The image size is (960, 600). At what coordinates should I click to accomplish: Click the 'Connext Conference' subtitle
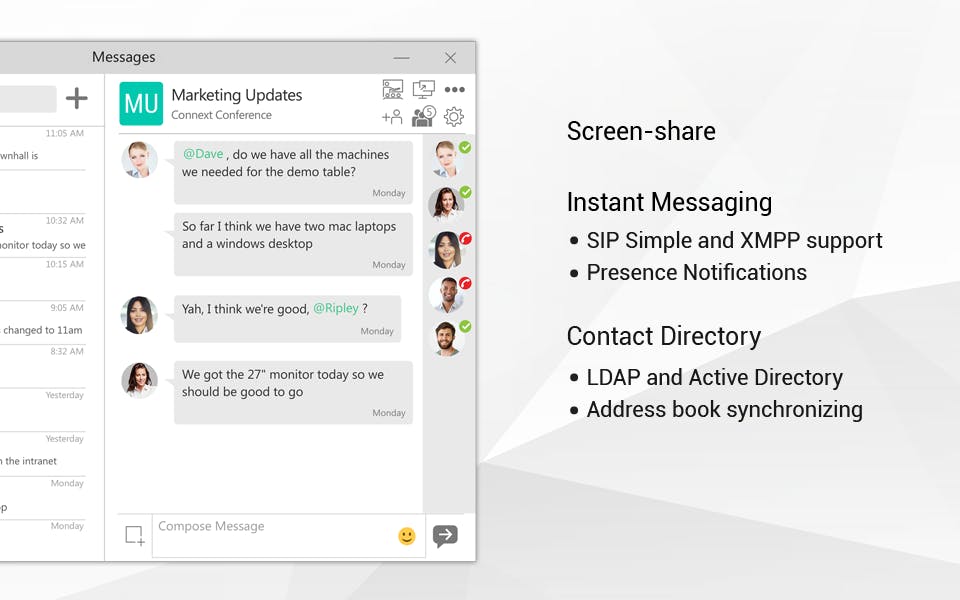pyautogui.click(x=221, y=115)
